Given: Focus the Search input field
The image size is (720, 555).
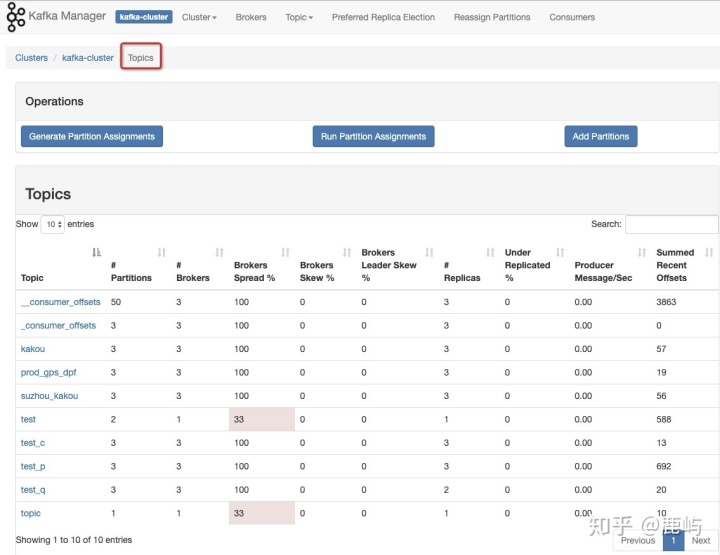Looking at the screenshot, I should tap(672, 224).
